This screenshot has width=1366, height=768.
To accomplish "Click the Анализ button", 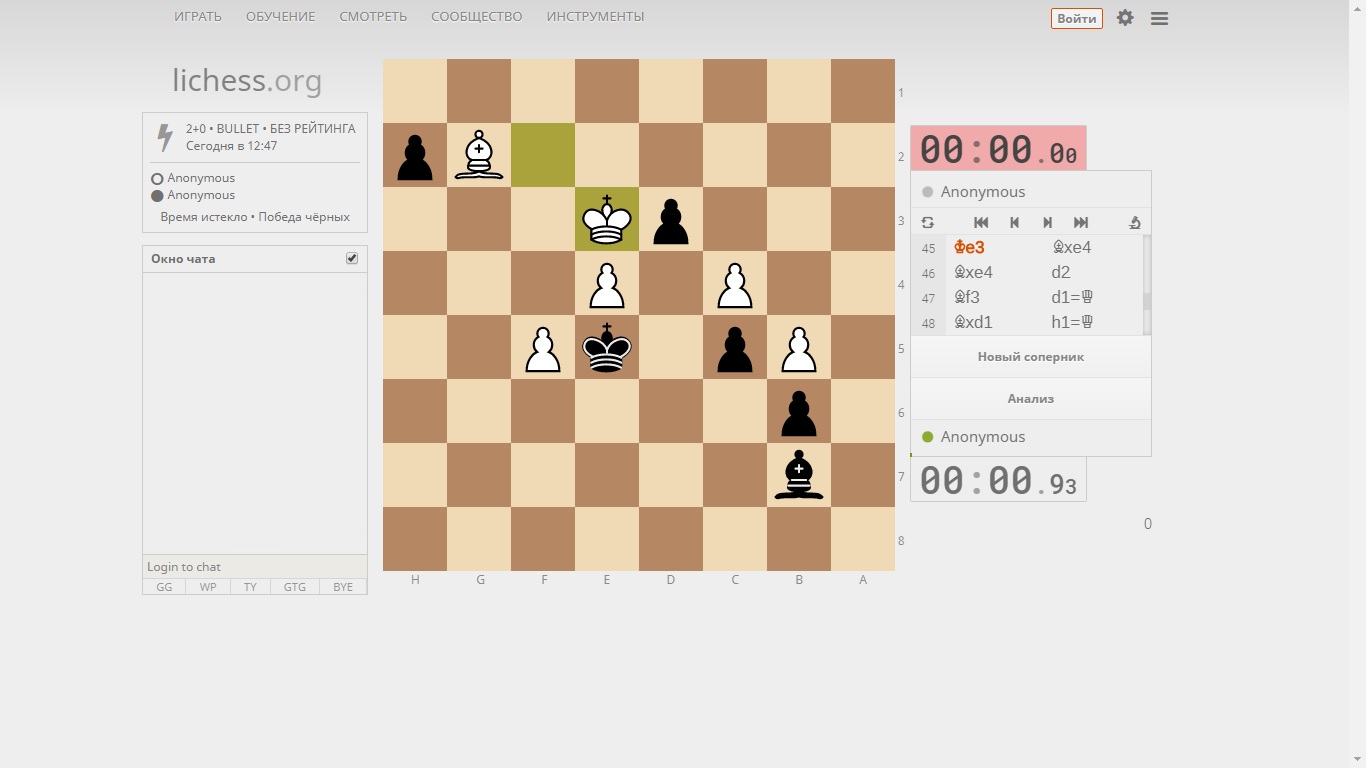I will pyautogui.click(x=1030, y=399).
